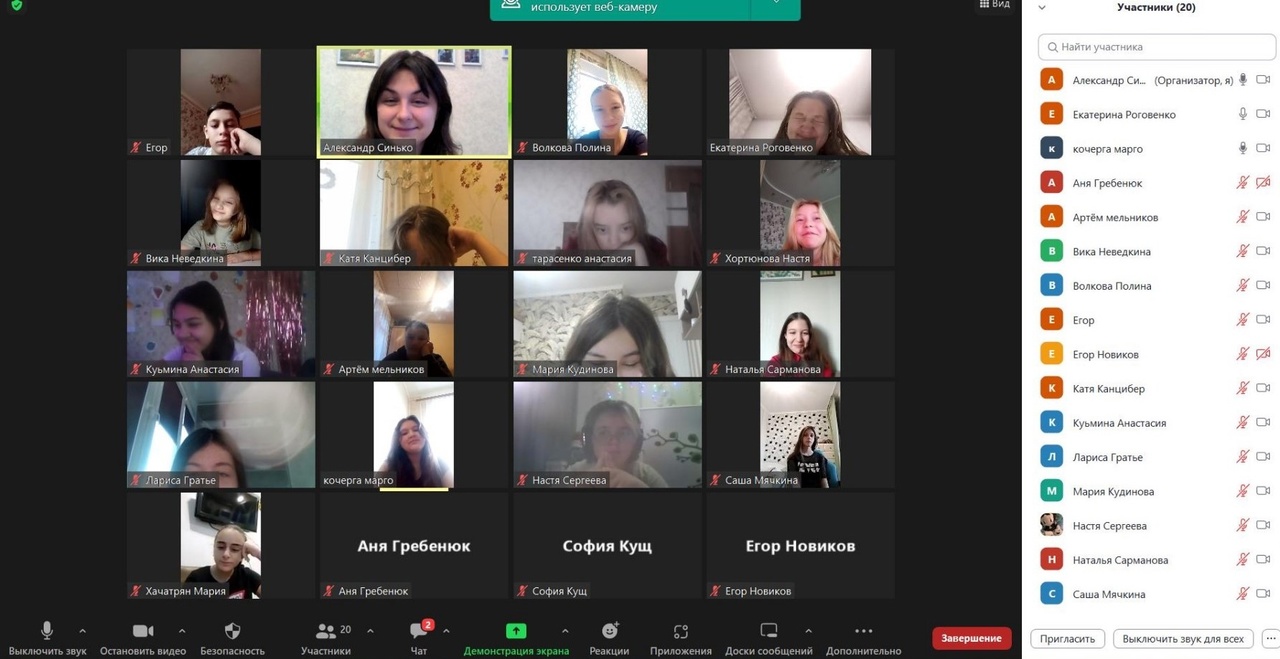1280x659 pixels.
Task: Open the Whiteboards (Доски сообщений) icon
Action: [x=769, y=631]
